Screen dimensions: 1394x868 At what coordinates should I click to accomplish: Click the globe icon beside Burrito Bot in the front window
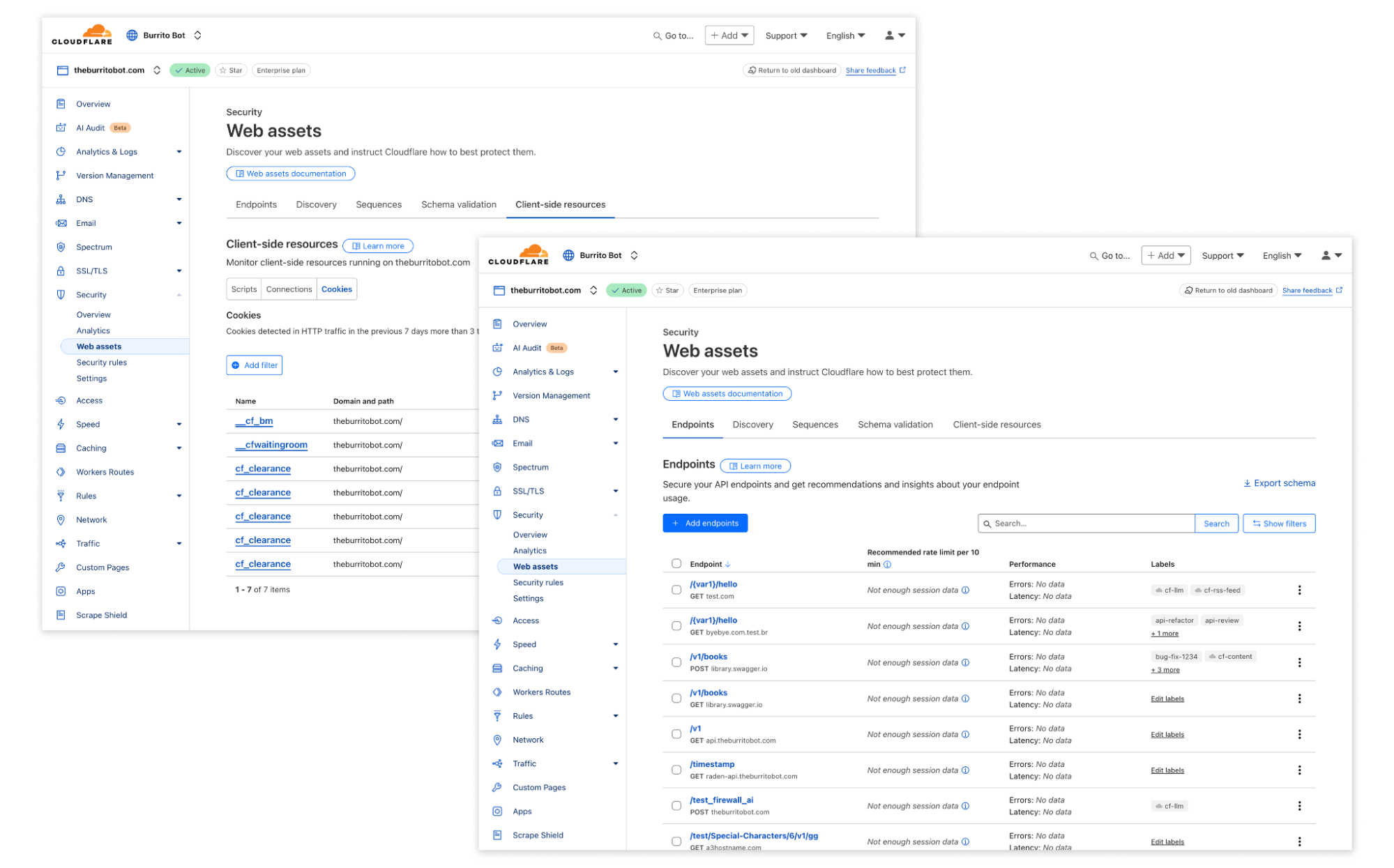568,255
